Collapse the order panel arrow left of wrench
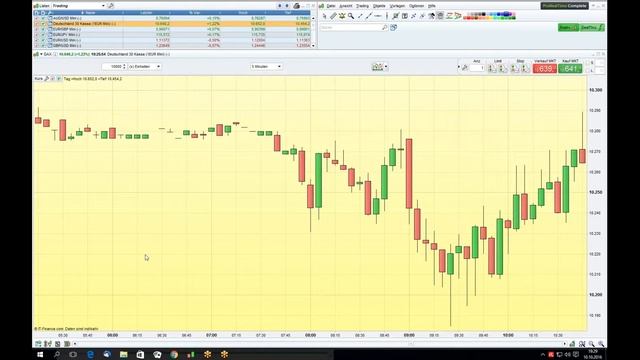The width and height of the screenshot is (640, 360). (x=459, y=67)
